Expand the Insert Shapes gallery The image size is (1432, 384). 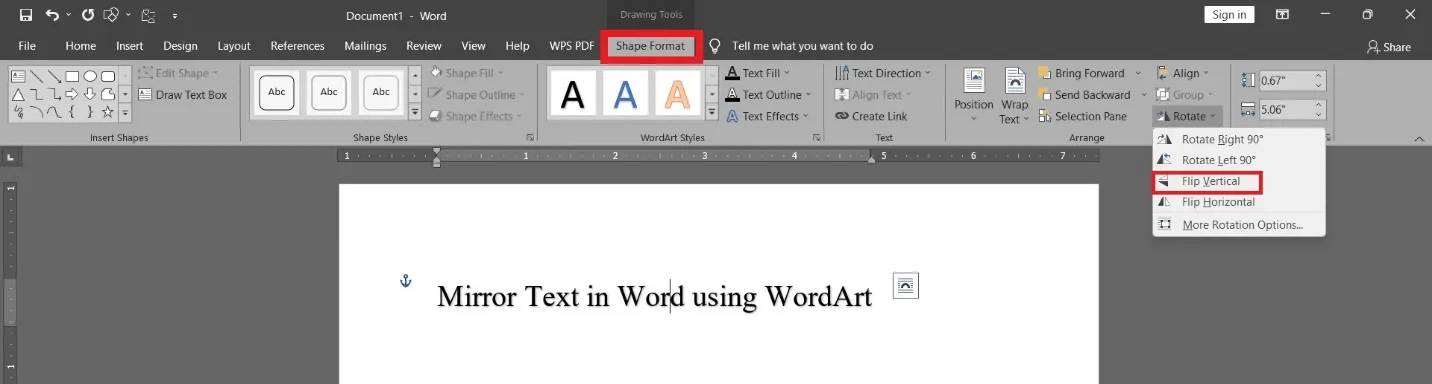[x=125, y=113]
